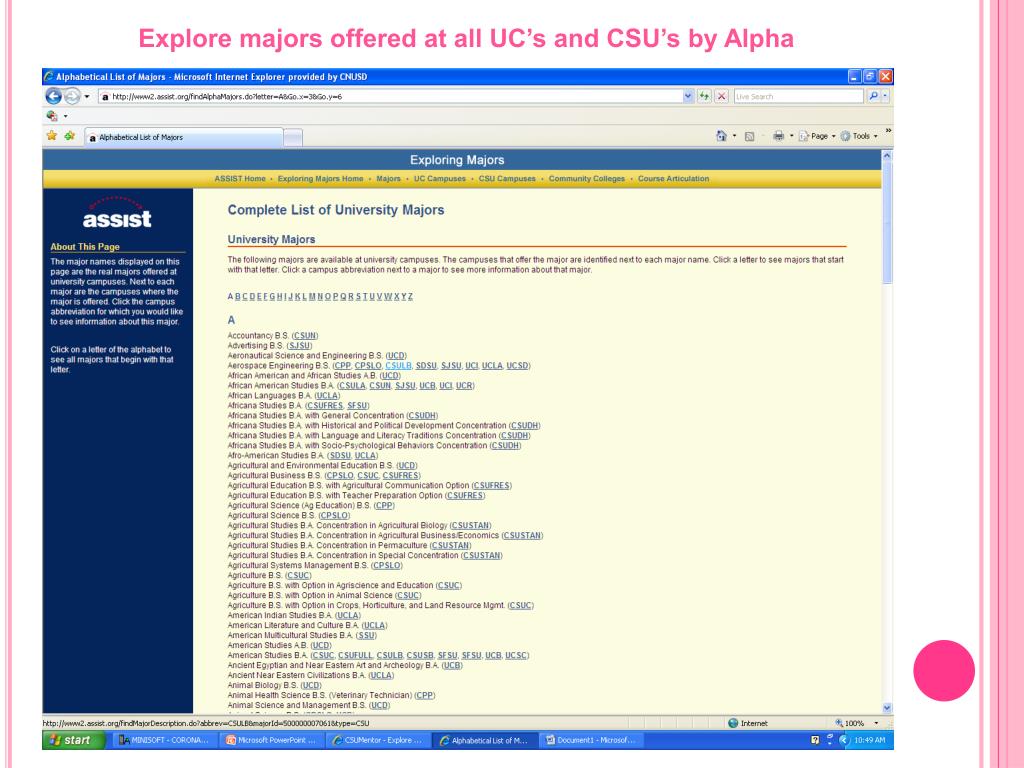This screenshot has width=1024, height=768.
Task: Click the magnifier search icon
Action: click(872, 97)
